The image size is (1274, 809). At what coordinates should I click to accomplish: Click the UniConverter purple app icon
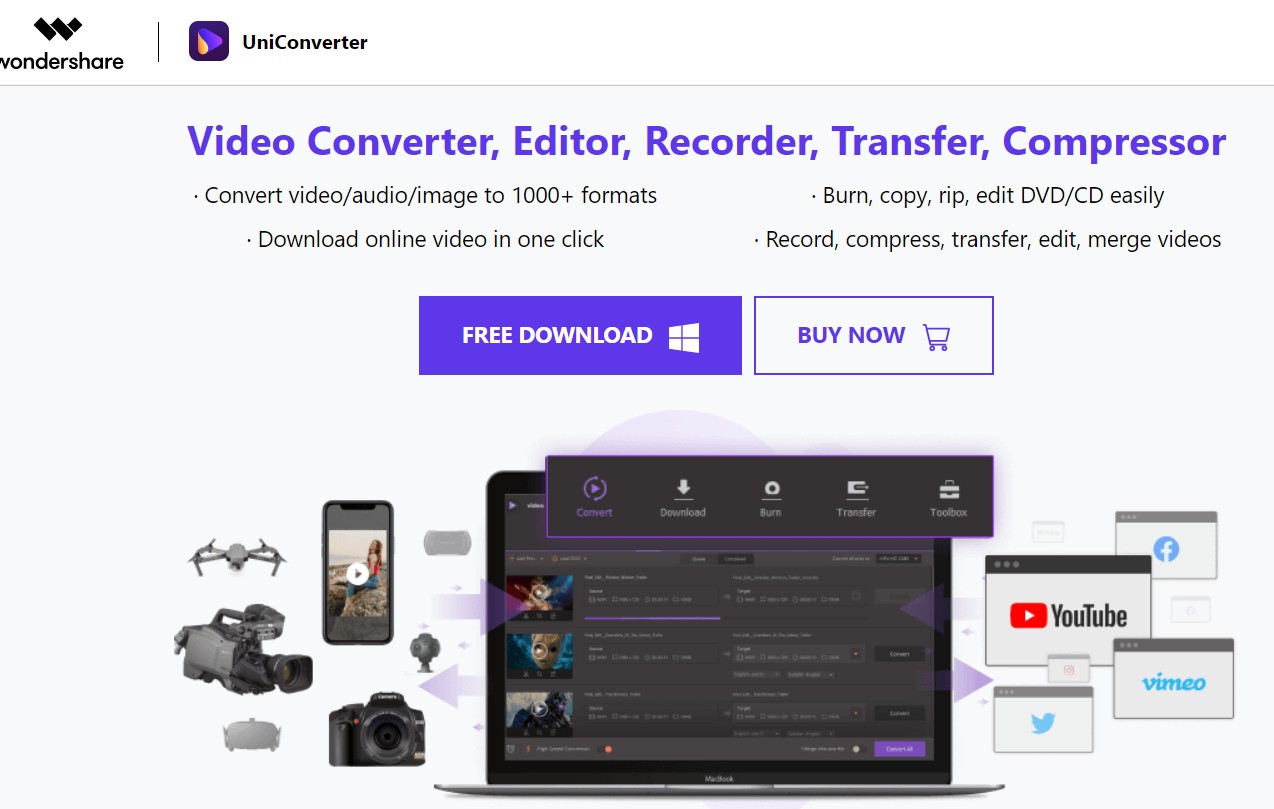[x=209, y=42]
